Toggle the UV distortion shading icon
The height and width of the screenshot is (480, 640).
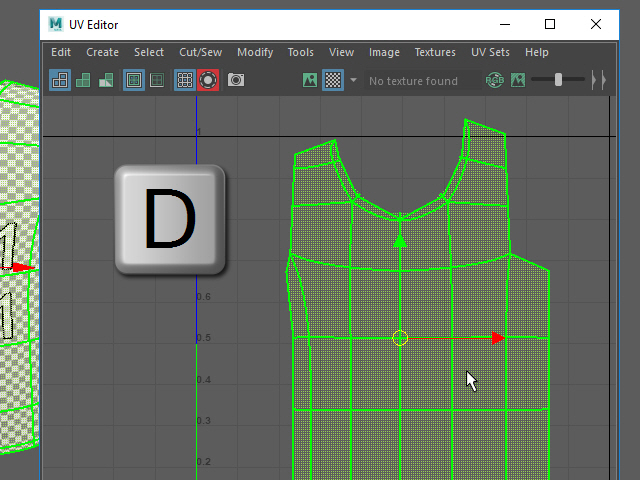(107, 80)
